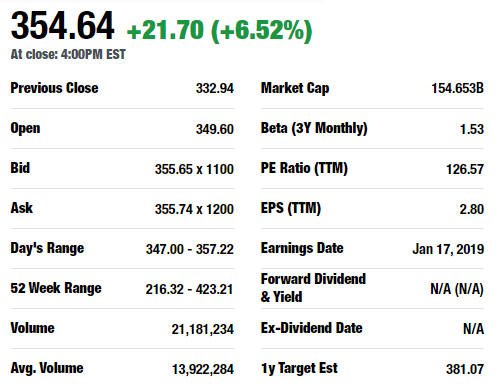Viewport: 499px width, 390px height.
Task: Select the Day's Range label
Action: click(47, 249)
